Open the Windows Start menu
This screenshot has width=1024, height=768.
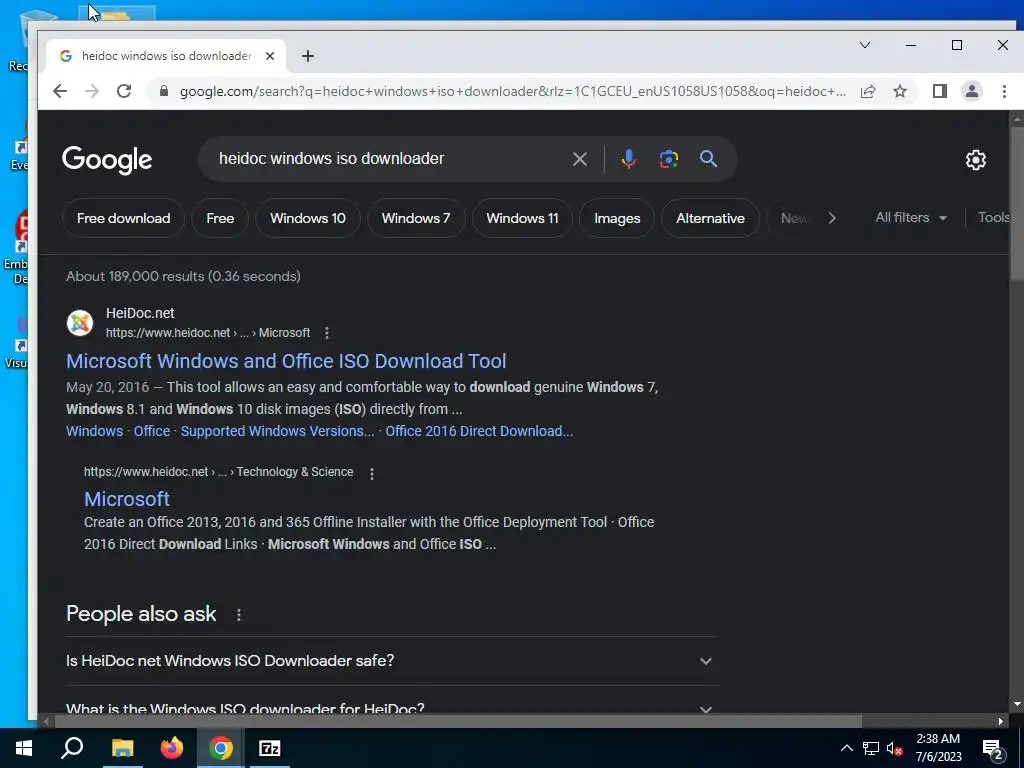tap(24, 748)
